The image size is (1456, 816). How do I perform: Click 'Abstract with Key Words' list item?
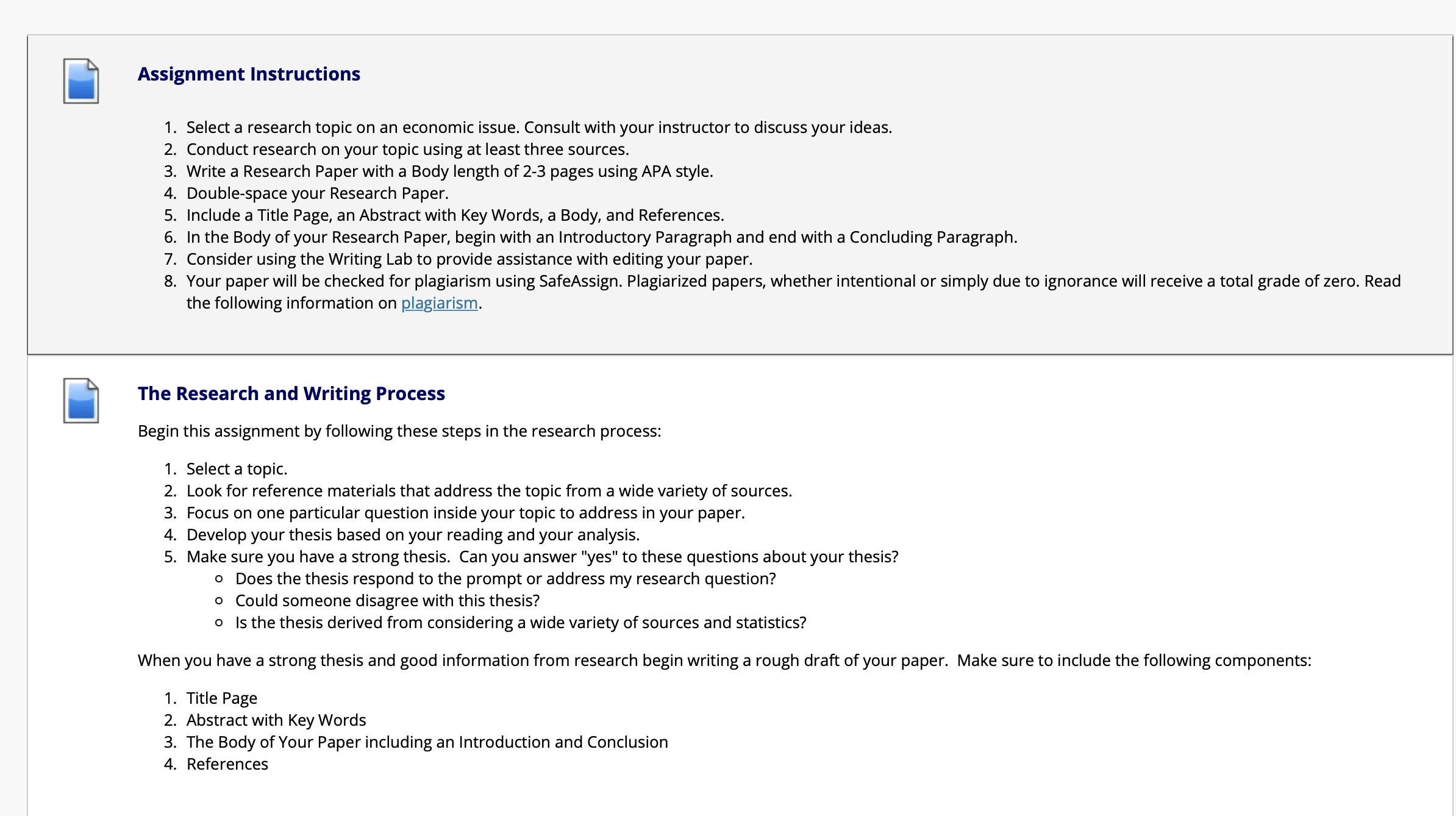click(x=276, y=720)
